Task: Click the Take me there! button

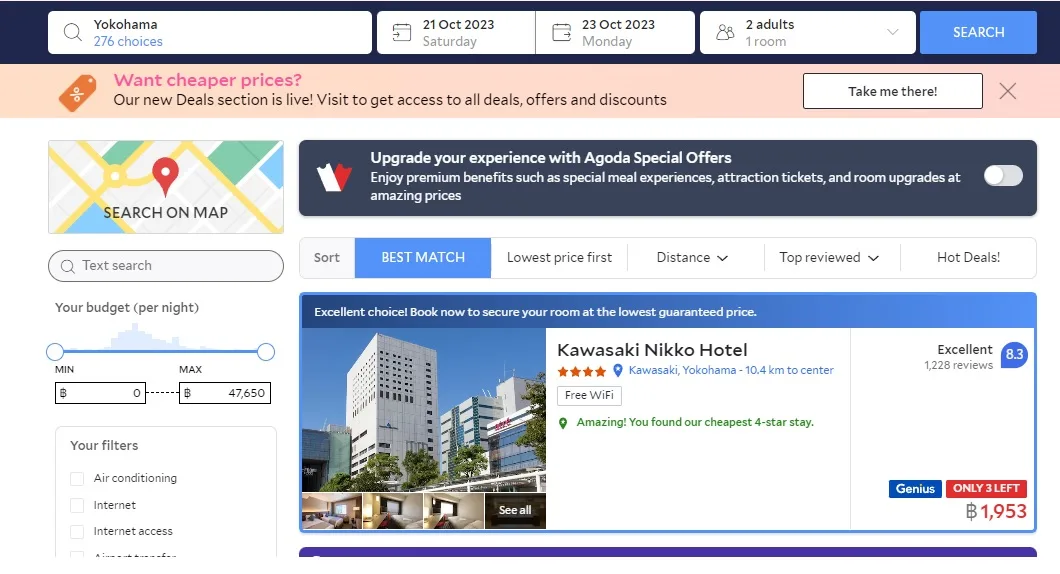Action: 892,91
